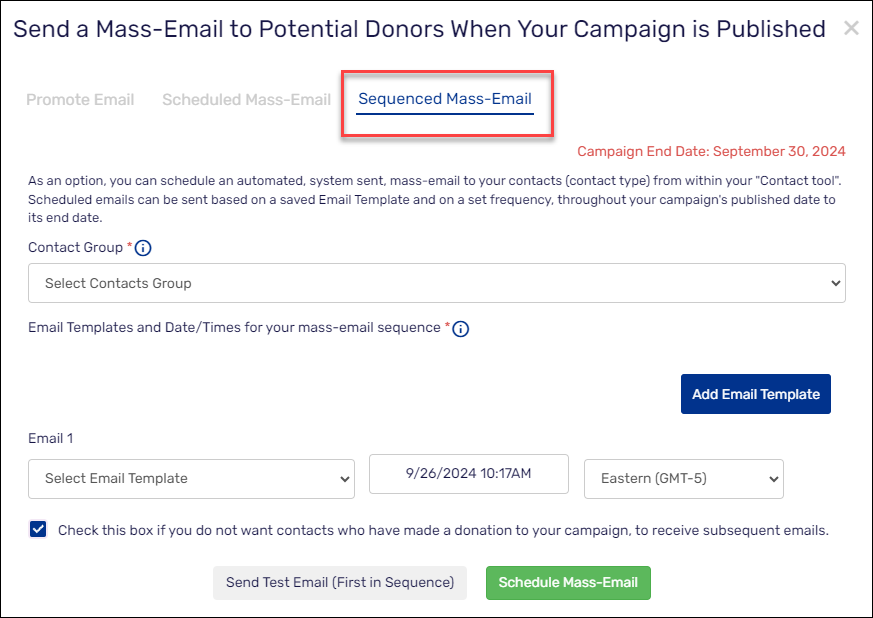
Task: Switch to the Promote Email tab
Action: tap(80, 99)
